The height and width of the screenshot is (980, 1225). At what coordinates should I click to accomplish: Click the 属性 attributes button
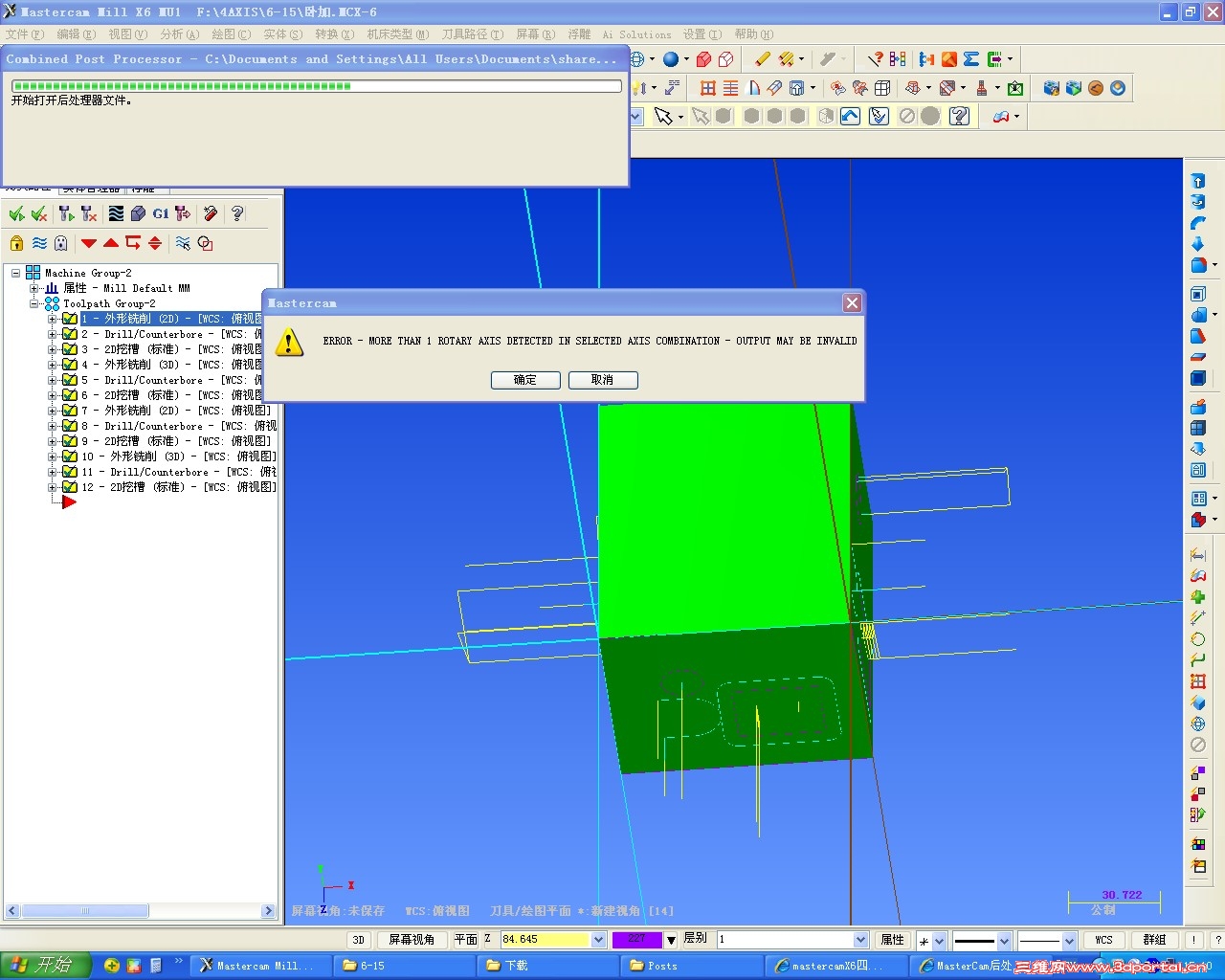tap(892, 940)
